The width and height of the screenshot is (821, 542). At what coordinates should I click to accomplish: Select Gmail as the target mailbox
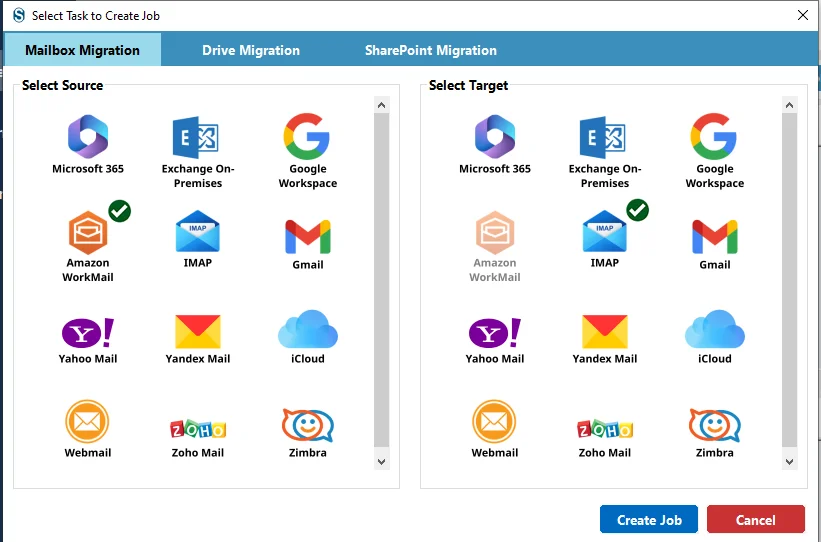[x=715, y=244]
